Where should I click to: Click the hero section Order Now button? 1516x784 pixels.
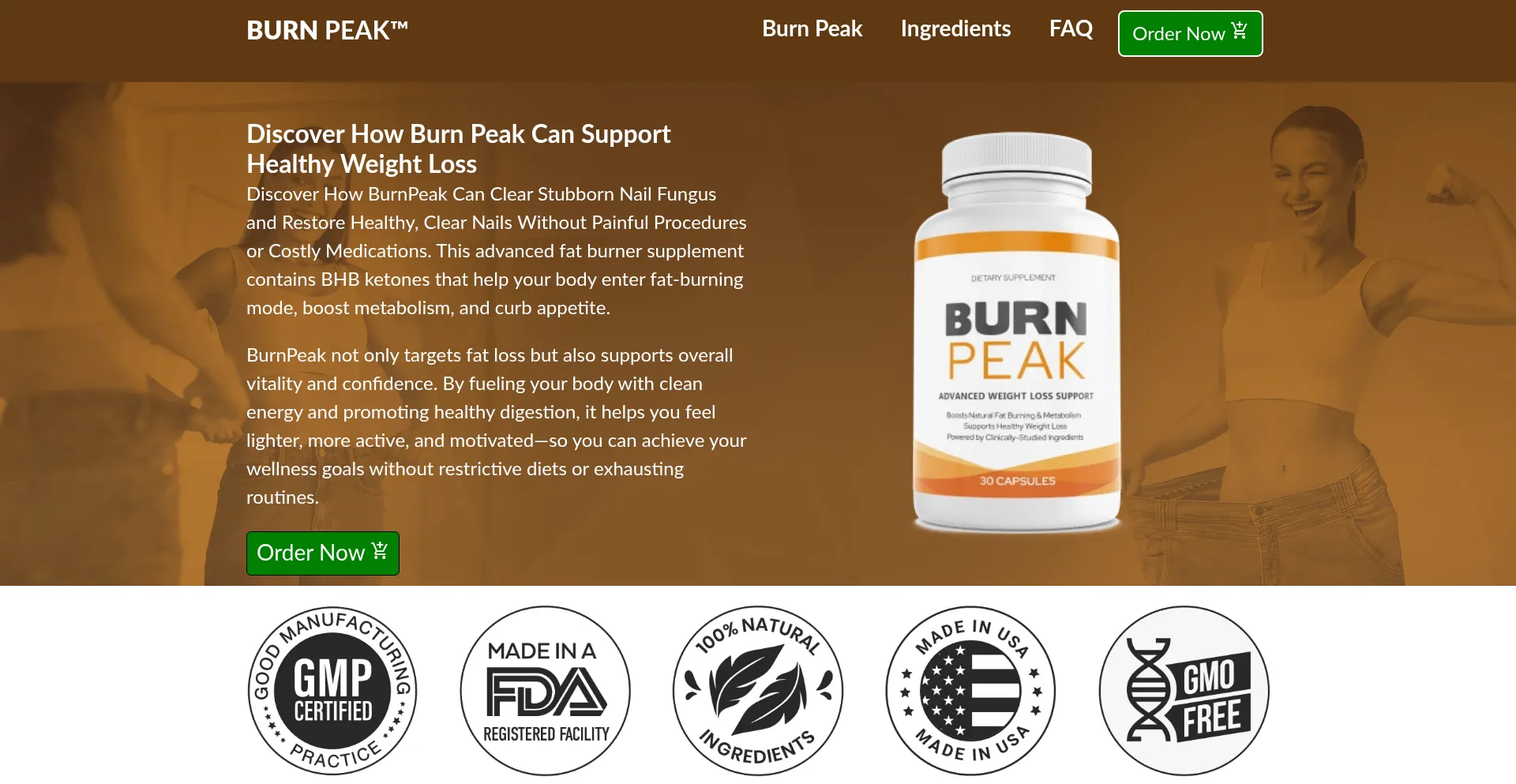(x=322, y=553)
